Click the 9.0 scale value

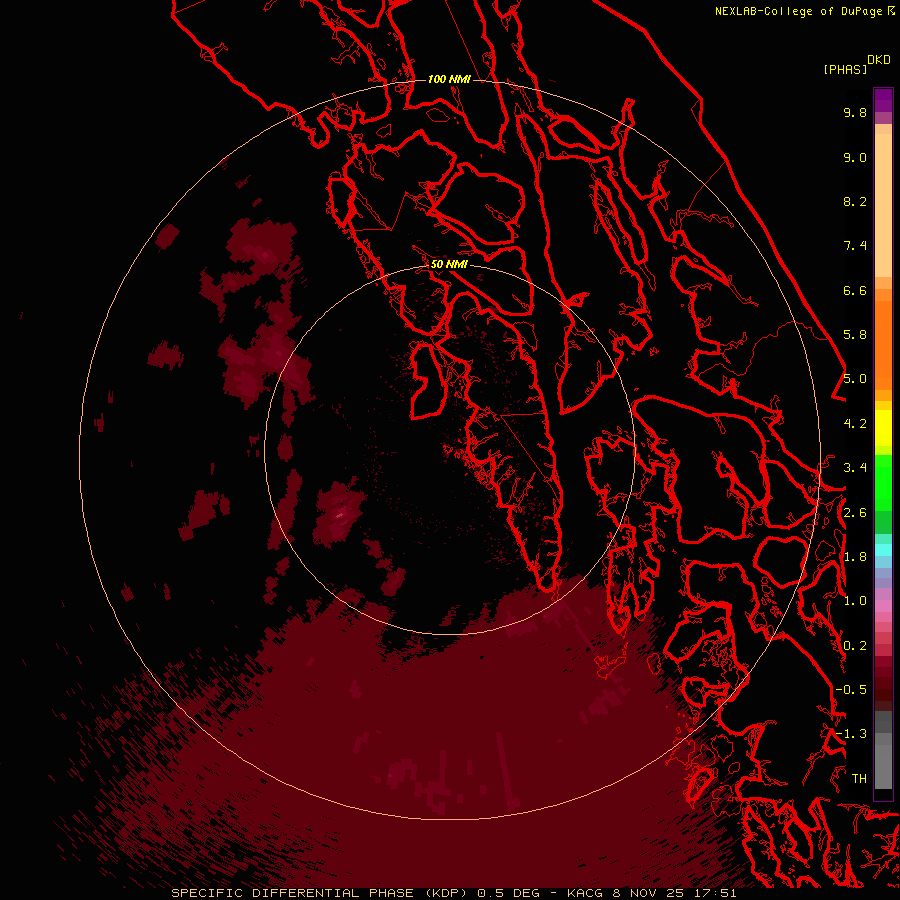click(x=855, y=157)
